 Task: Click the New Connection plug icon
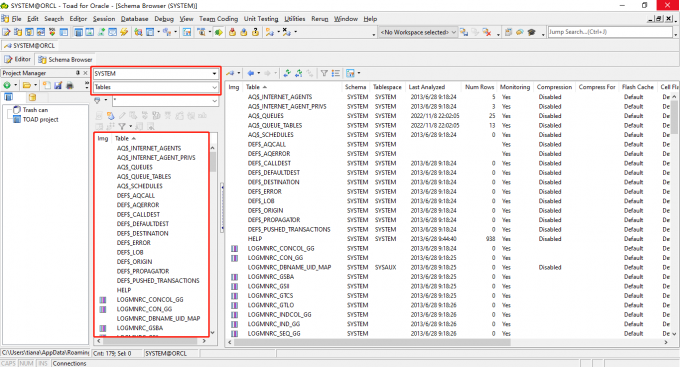tap(269, 32)
